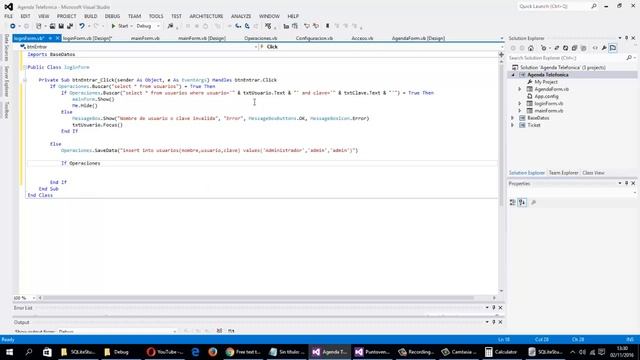
Task: Expand the Ticket project node
Action: [513, 125]
